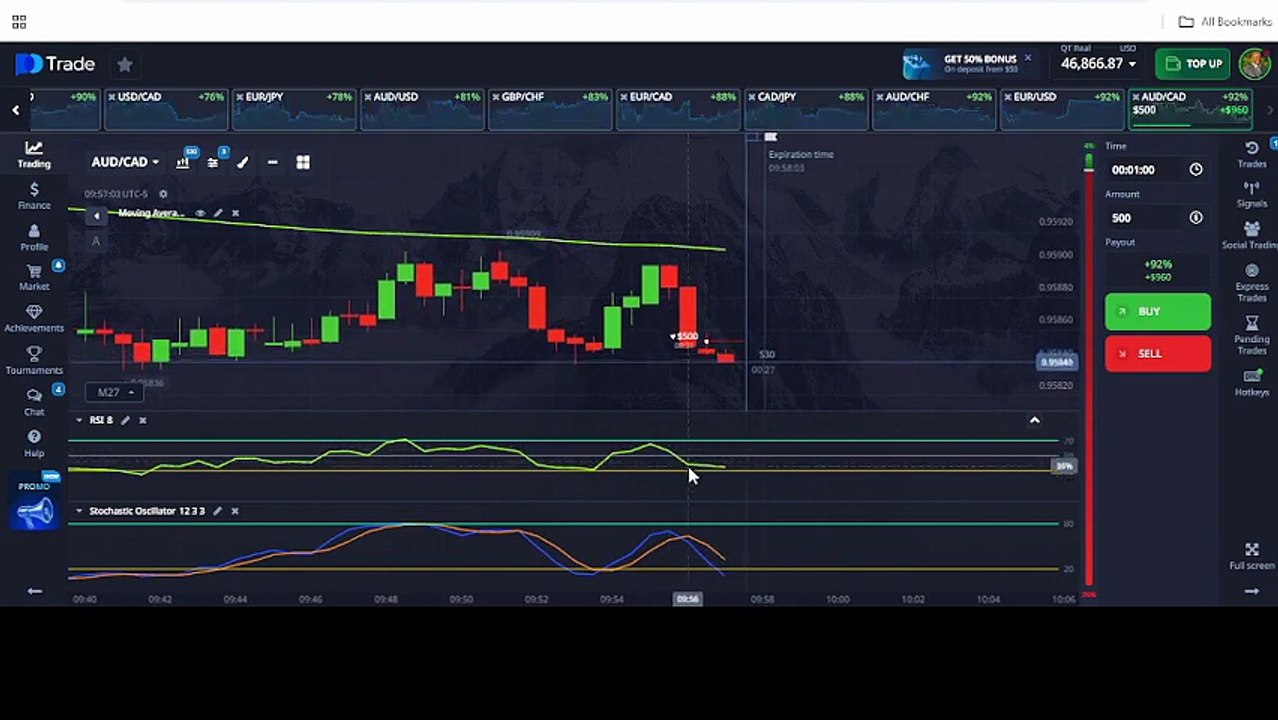
Task: Collapse the RSI 8 indicator panel
Action: pos(79,420)
